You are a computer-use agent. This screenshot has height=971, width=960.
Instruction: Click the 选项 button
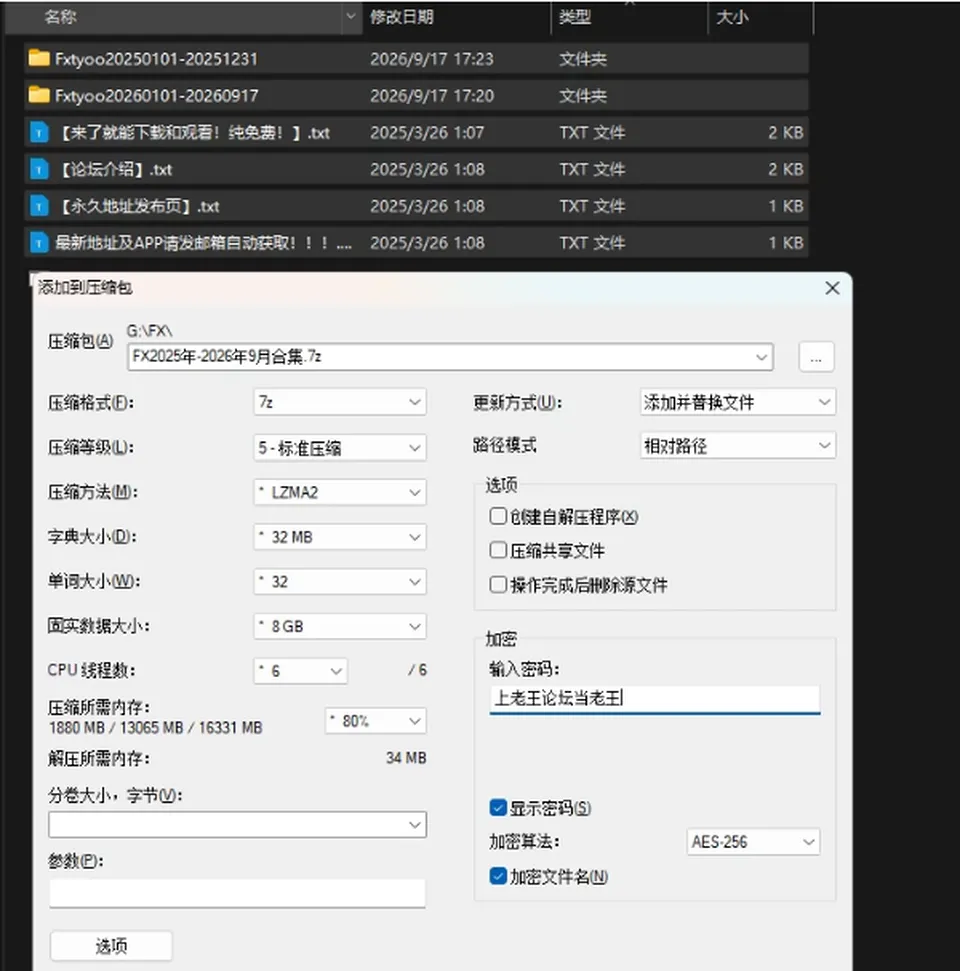click(111, 946)
